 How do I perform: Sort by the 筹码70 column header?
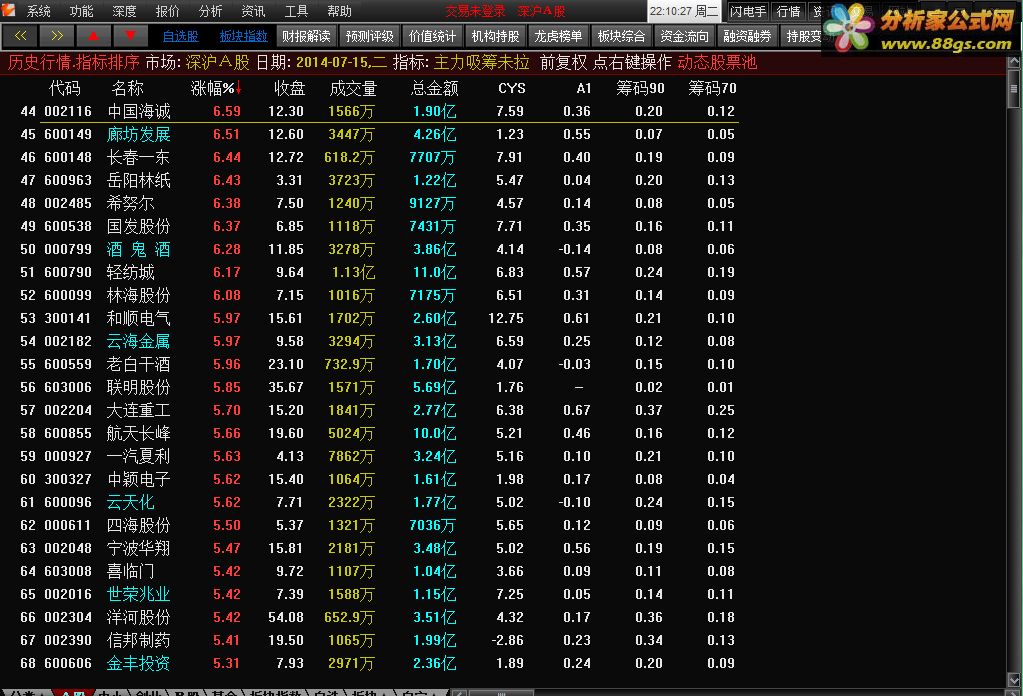tap(712, 88)
